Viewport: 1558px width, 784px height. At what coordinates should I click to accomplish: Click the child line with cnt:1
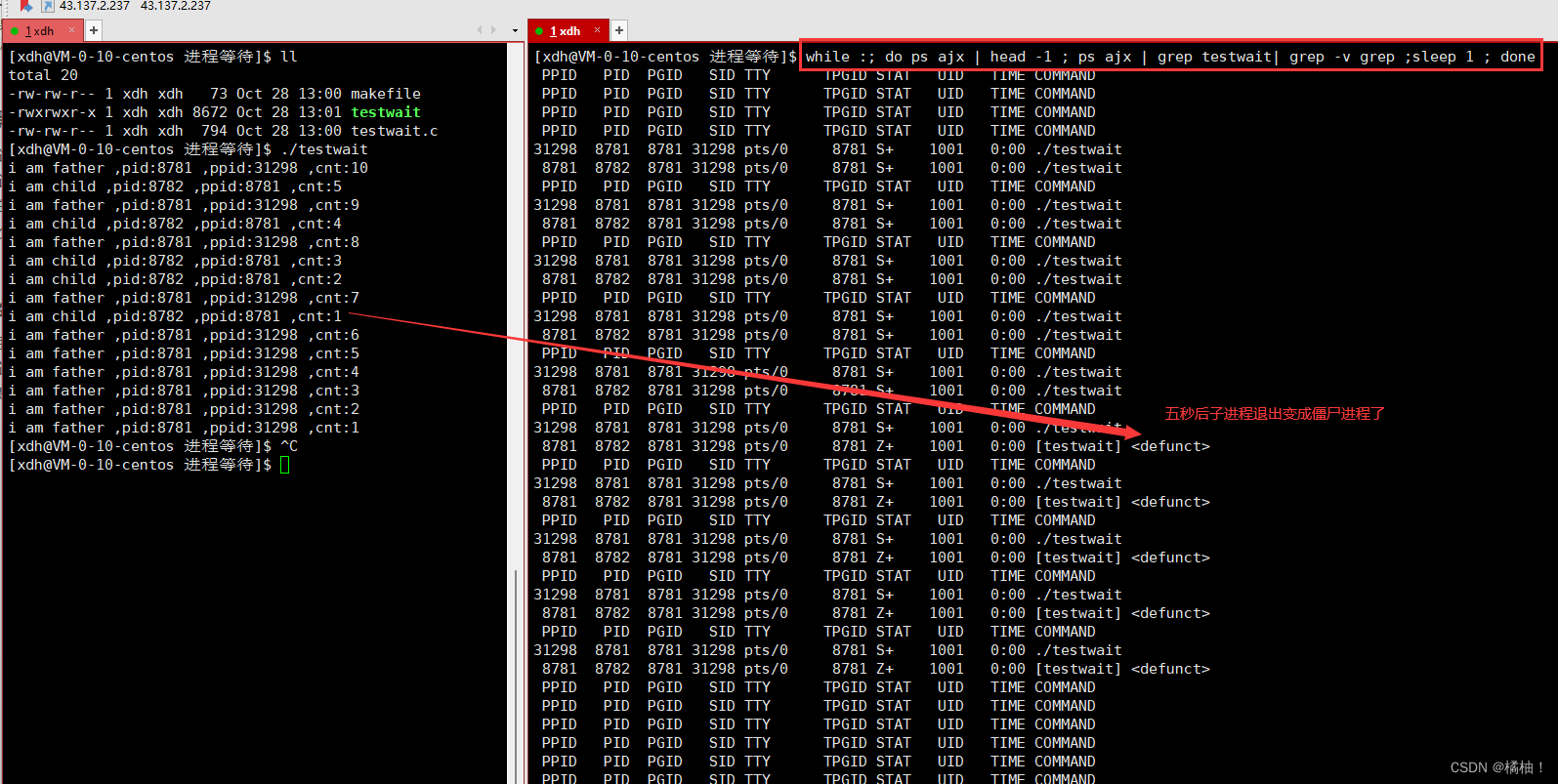click(175, 316)
